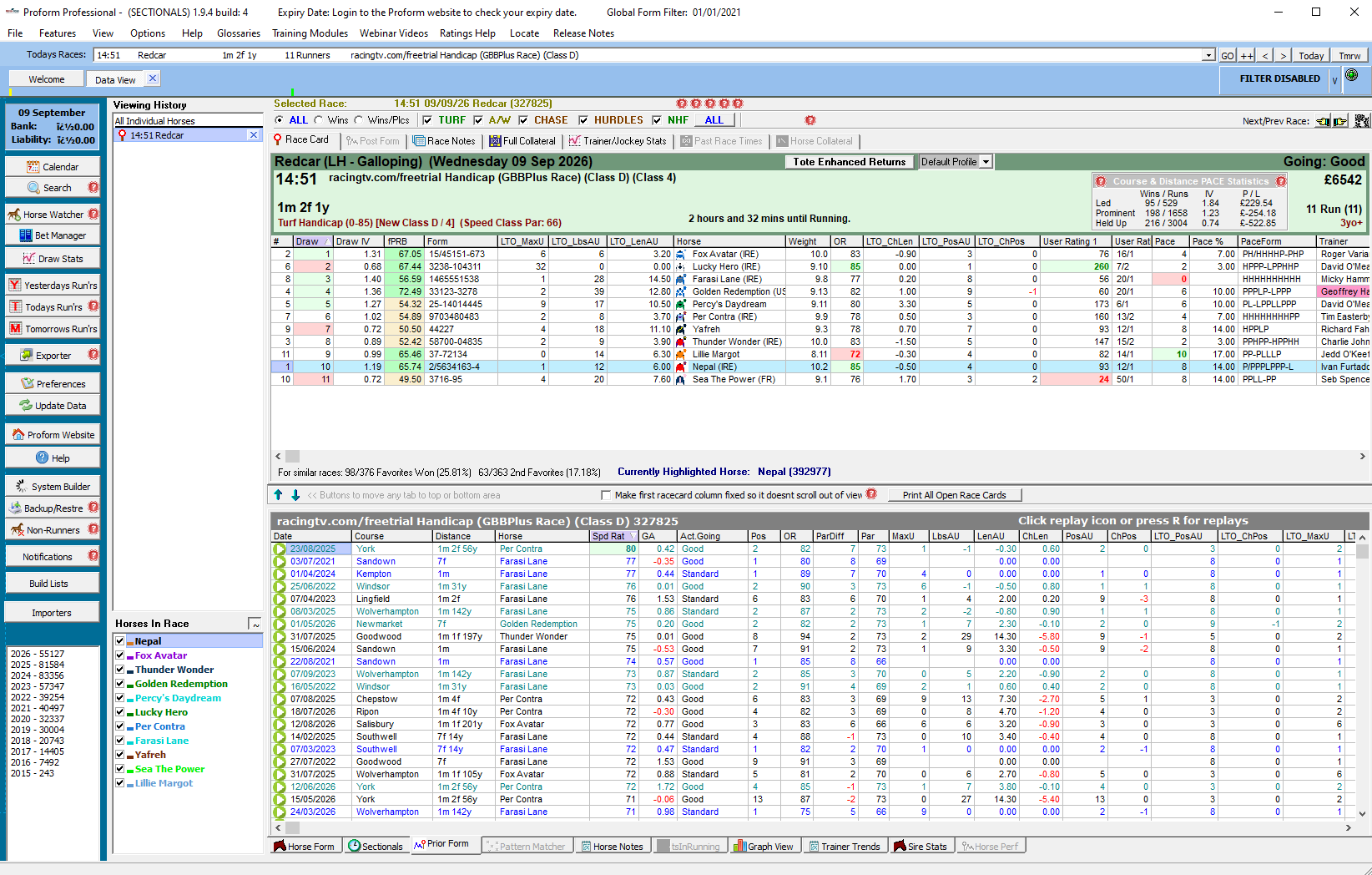Toggle the TURF checkbox
This screenshot has height=875, width=1372.
click(427, 120)
